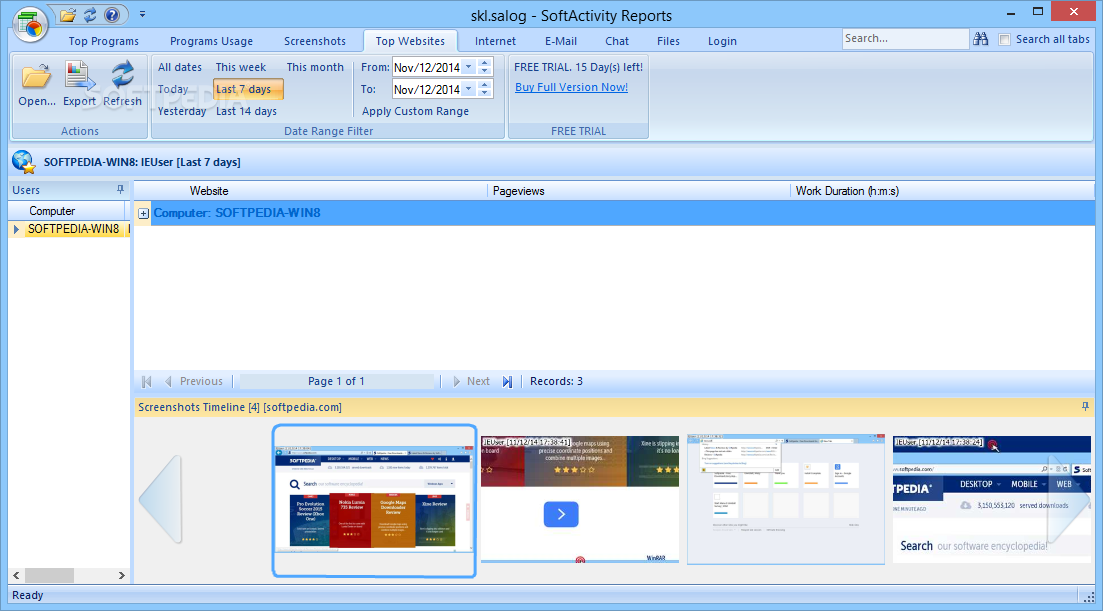1103x611 pixels.
Task: Open the Files tab
Action: (x=668, y=41)
